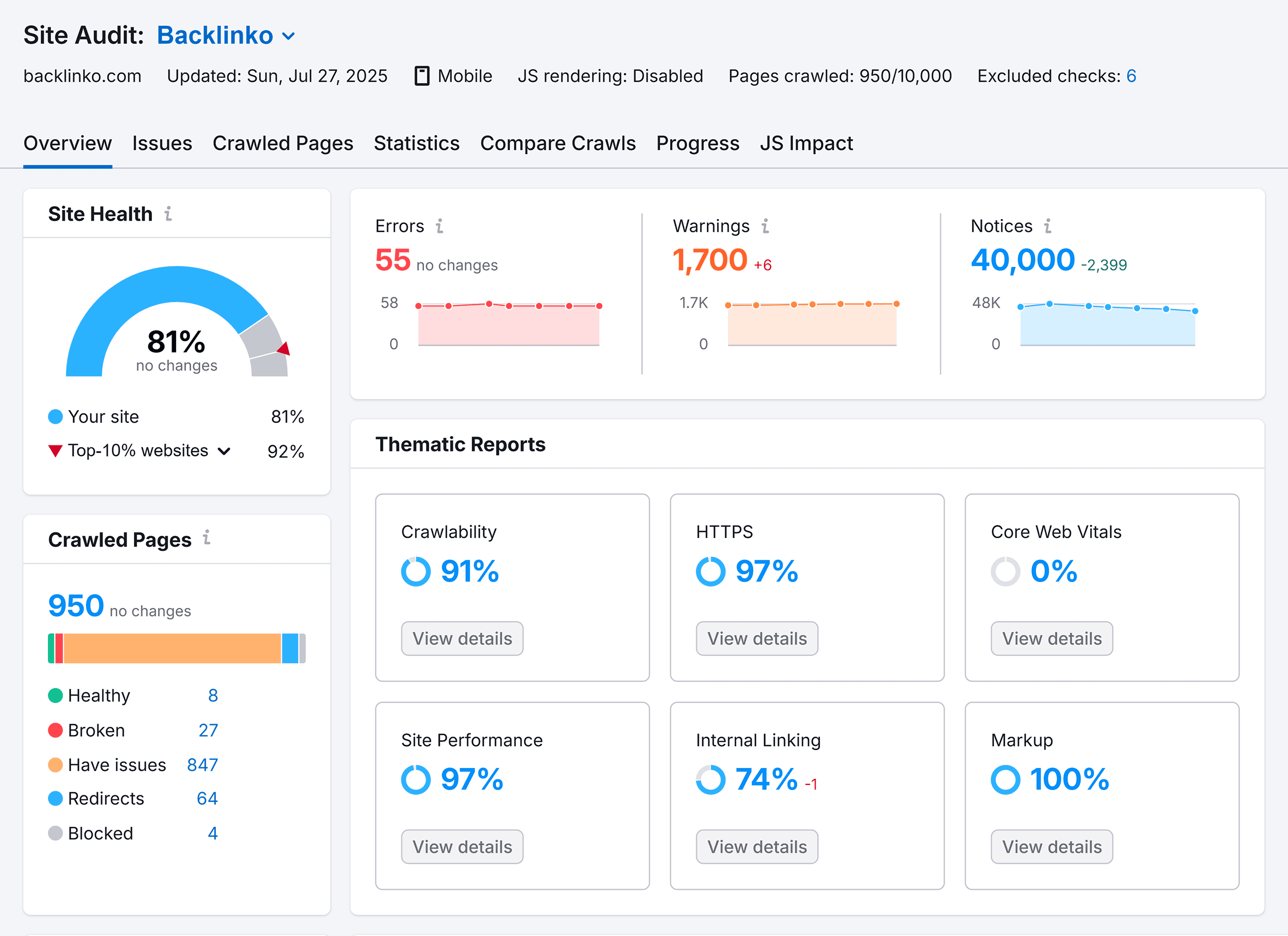
Task: Click the green Healthy legend dot
Action: click(55, 696)
